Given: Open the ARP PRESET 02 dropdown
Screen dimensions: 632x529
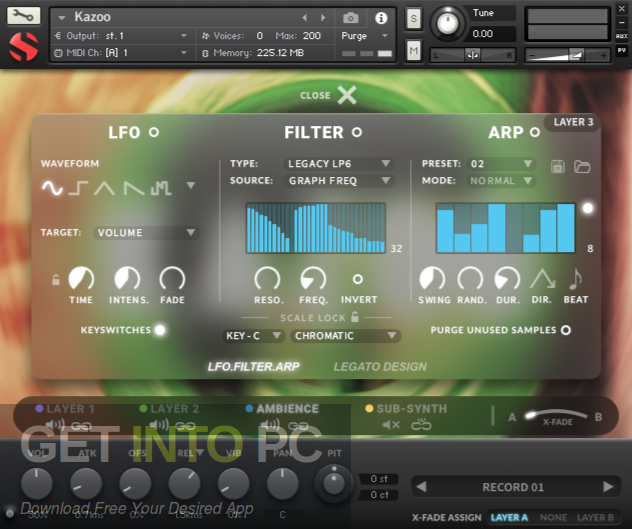Looking at the screenshot, I should click(501, 164).
